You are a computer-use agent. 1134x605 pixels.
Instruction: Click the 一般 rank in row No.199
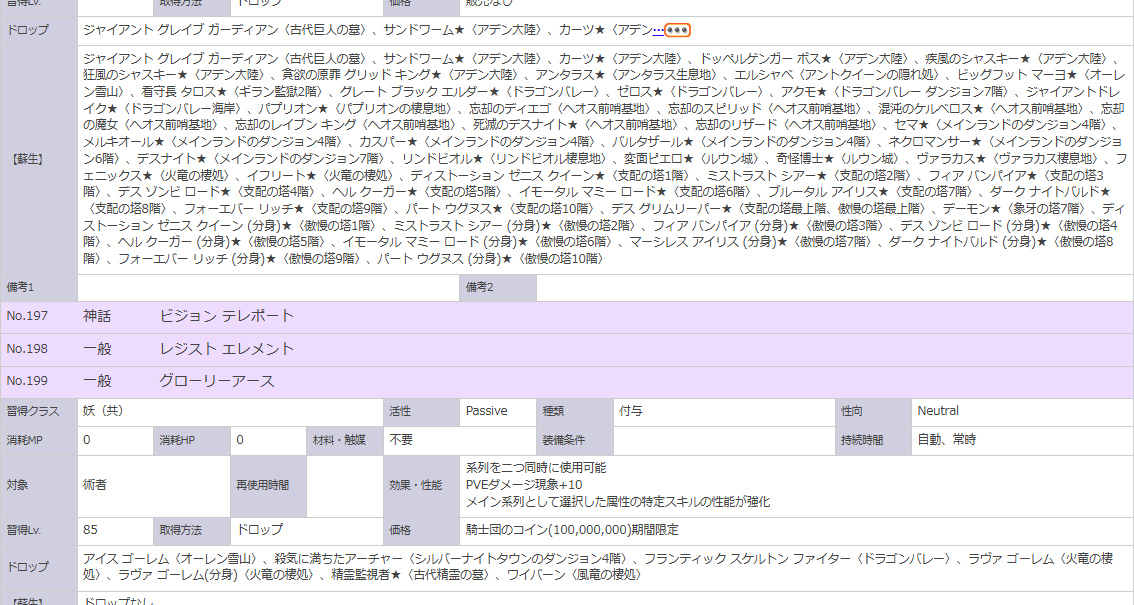[97, 381]
